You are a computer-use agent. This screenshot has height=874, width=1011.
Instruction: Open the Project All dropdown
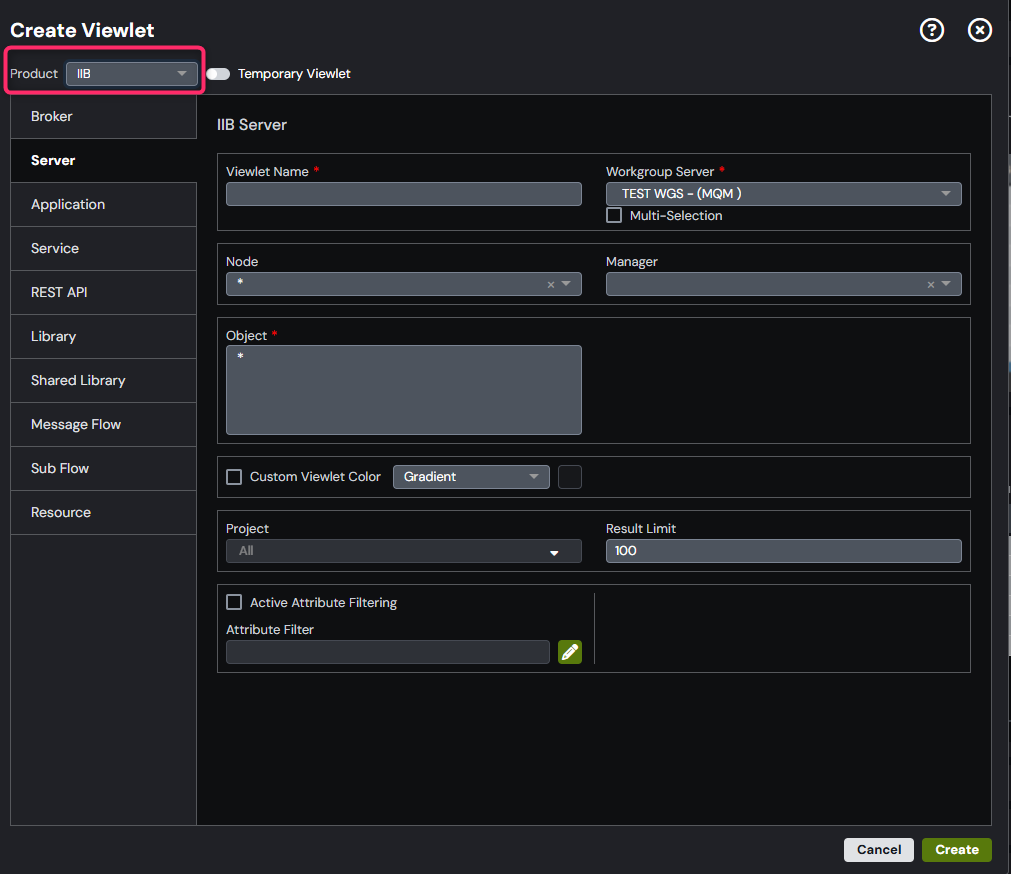click(404, 551)
